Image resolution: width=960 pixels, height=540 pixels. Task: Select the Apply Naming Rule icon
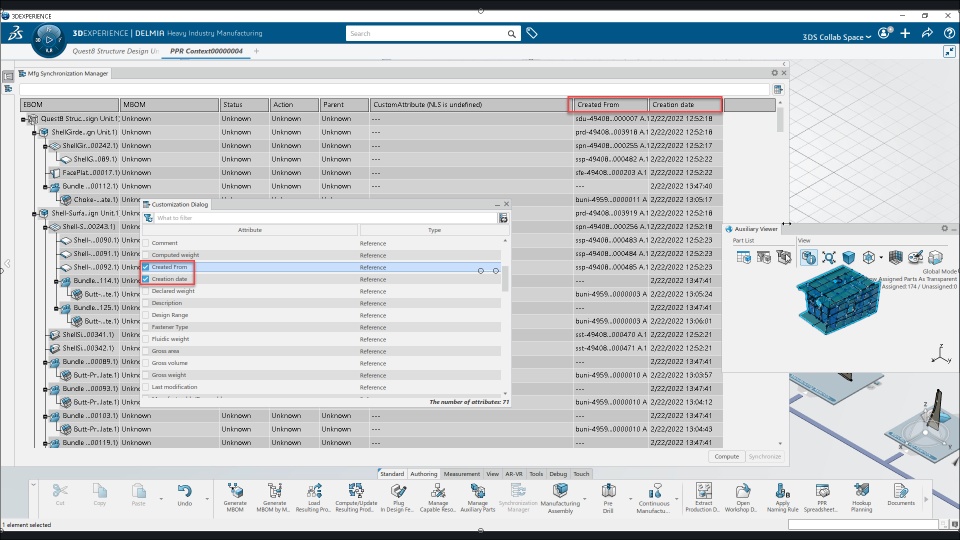tap(782, 491)
